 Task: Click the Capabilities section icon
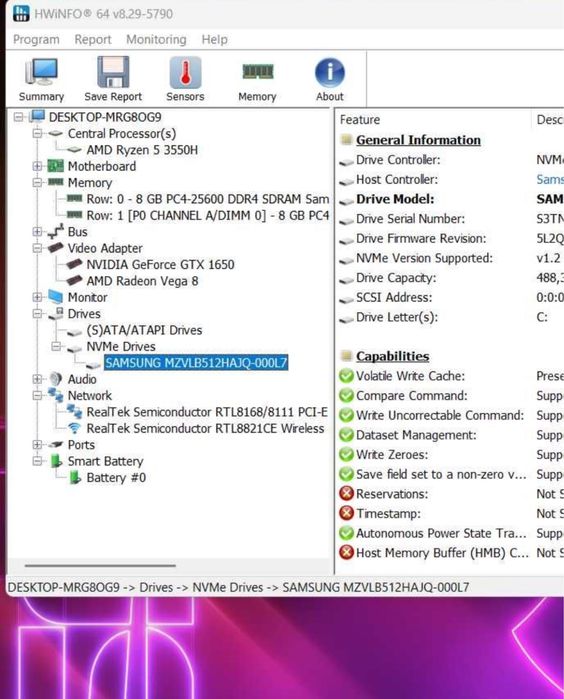pos(346,356)
